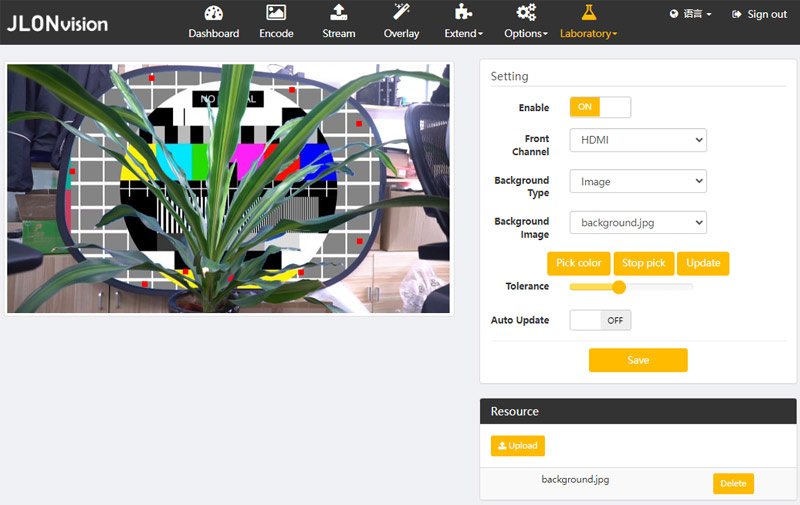The image size is (800, 505).
Task: Open the Background Image dropdown
Action: tap(638, 222)
